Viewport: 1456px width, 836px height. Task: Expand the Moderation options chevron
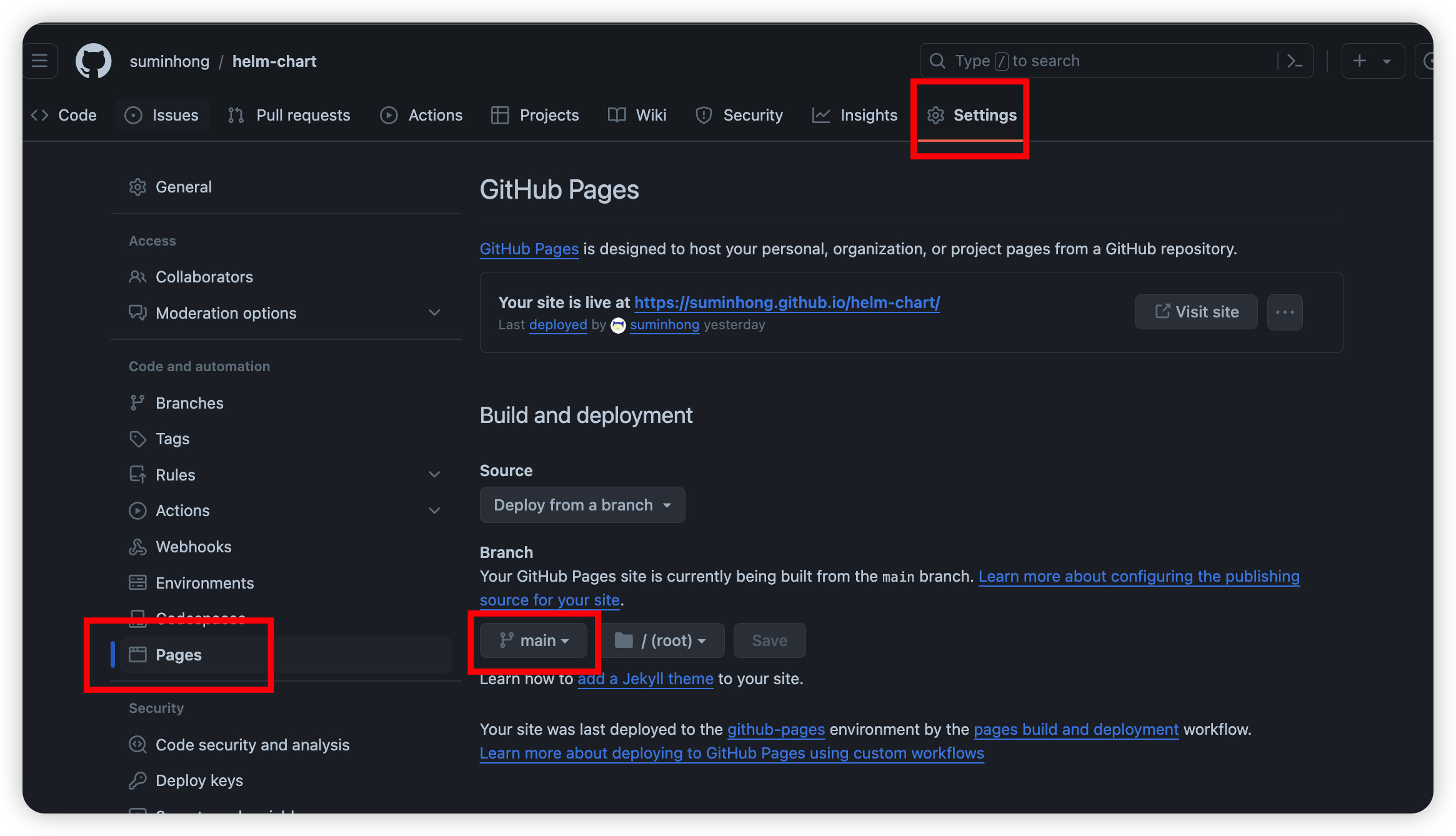coord(434,312)
